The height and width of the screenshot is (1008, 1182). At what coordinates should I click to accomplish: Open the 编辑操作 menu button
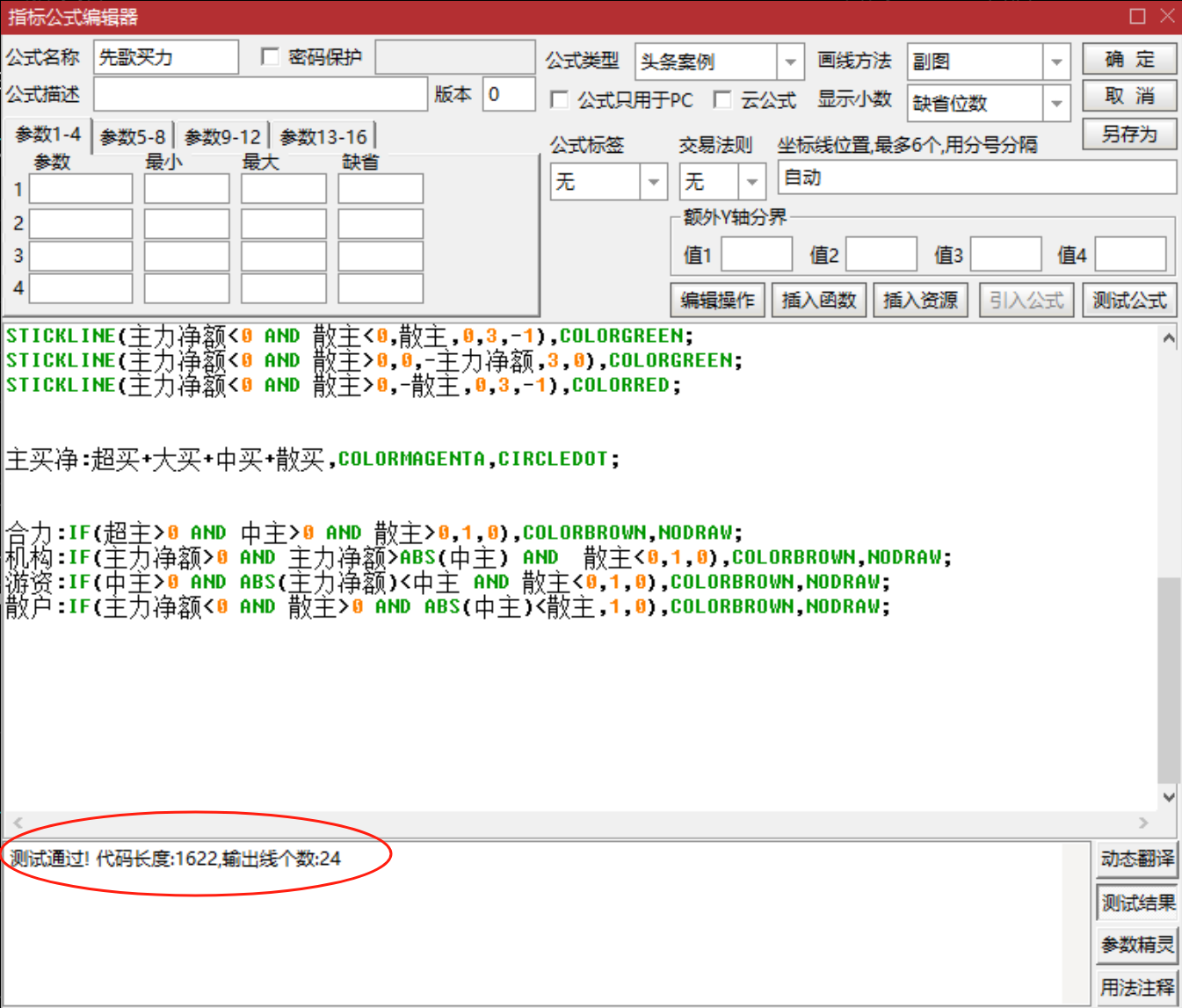pyautogui.click(x=717, y=301)
